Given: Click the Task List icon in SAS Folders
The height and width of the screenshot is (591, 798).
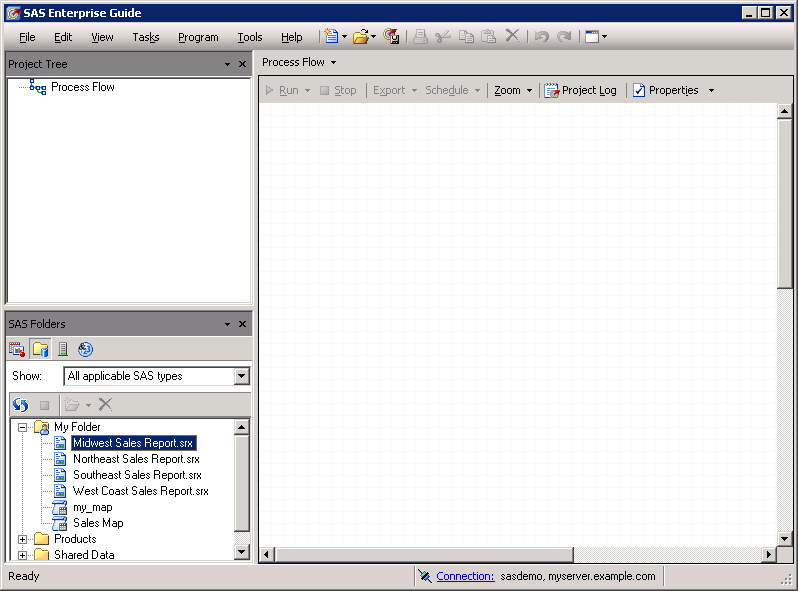Looking at the screenshot, I should point(17,349).
